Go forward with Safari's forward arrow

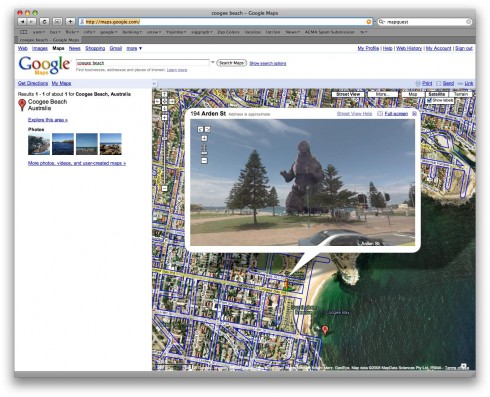pyautogui.click(x=31, y=22)
